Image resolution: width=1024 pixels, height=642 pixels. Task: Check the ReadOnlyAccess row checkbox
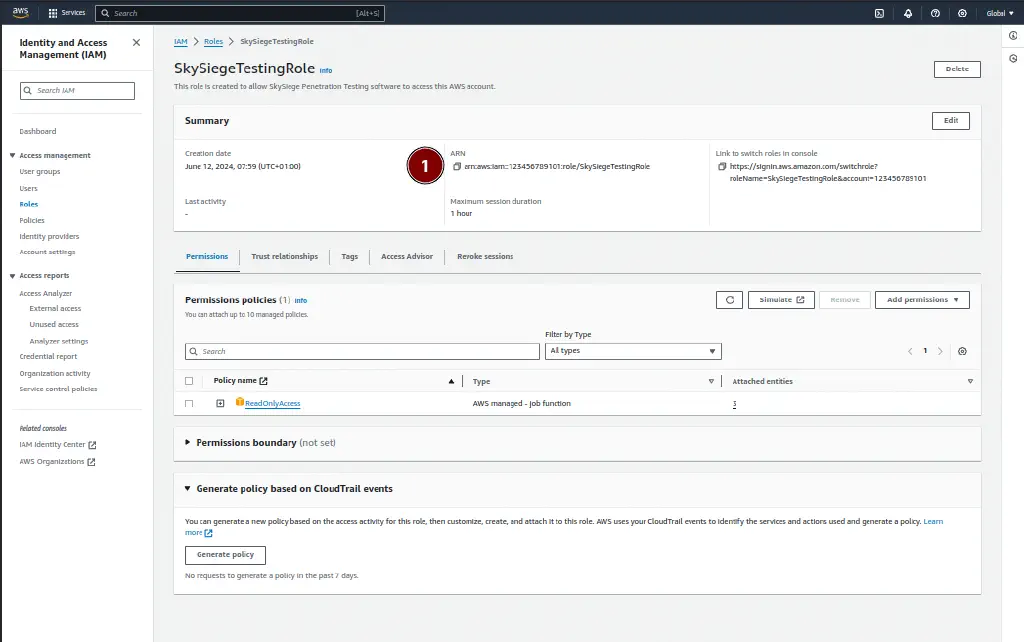coord(189,404)
